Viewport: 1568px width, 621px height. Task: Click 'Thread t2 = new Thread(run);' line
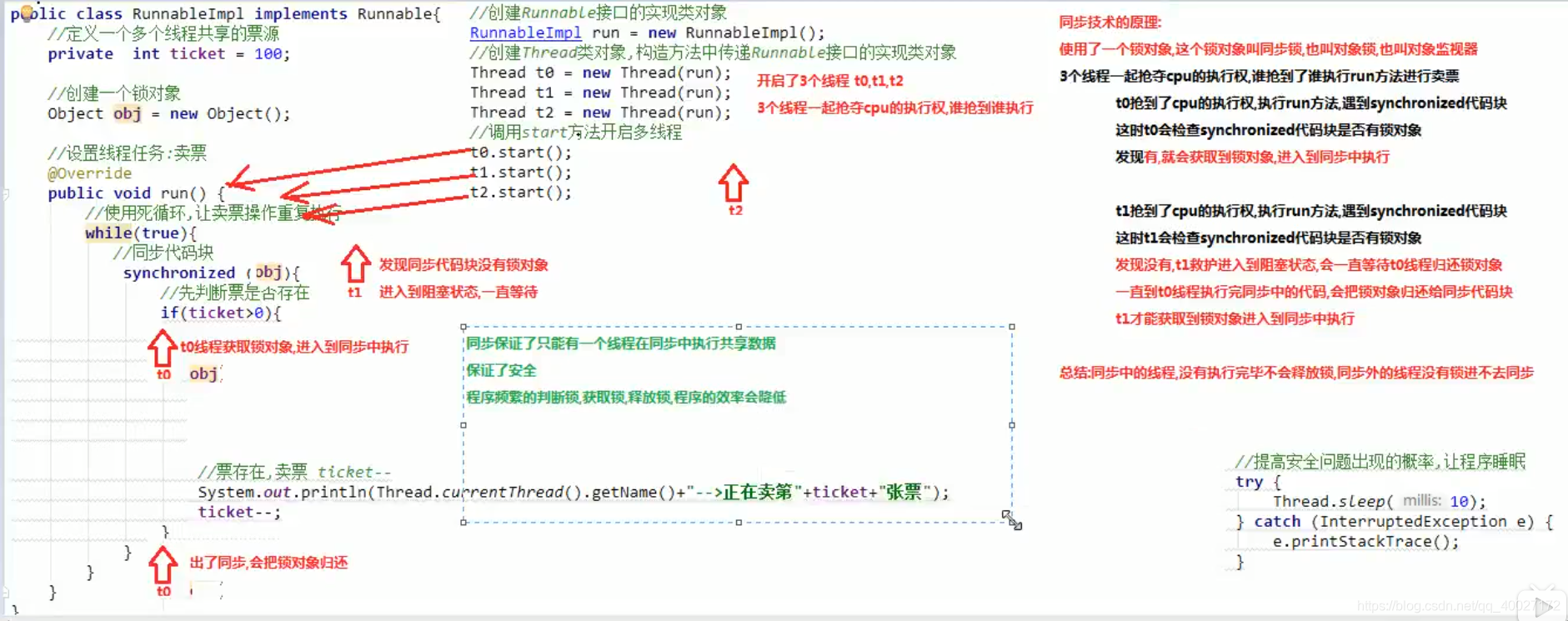[x=600, y=113]
